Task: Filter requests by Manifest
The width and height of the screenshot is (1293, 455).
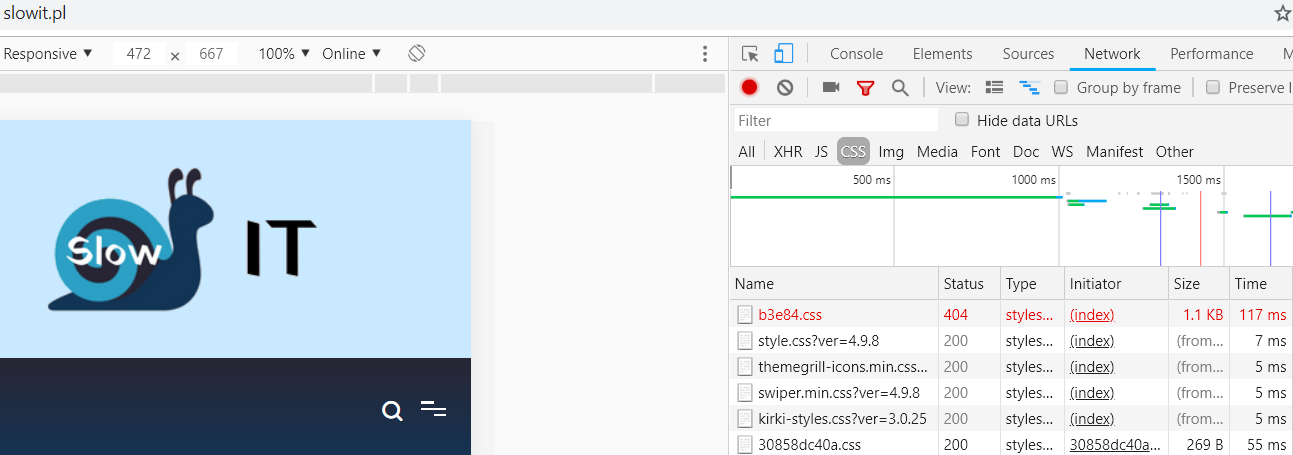Action: coord(1114,152)
